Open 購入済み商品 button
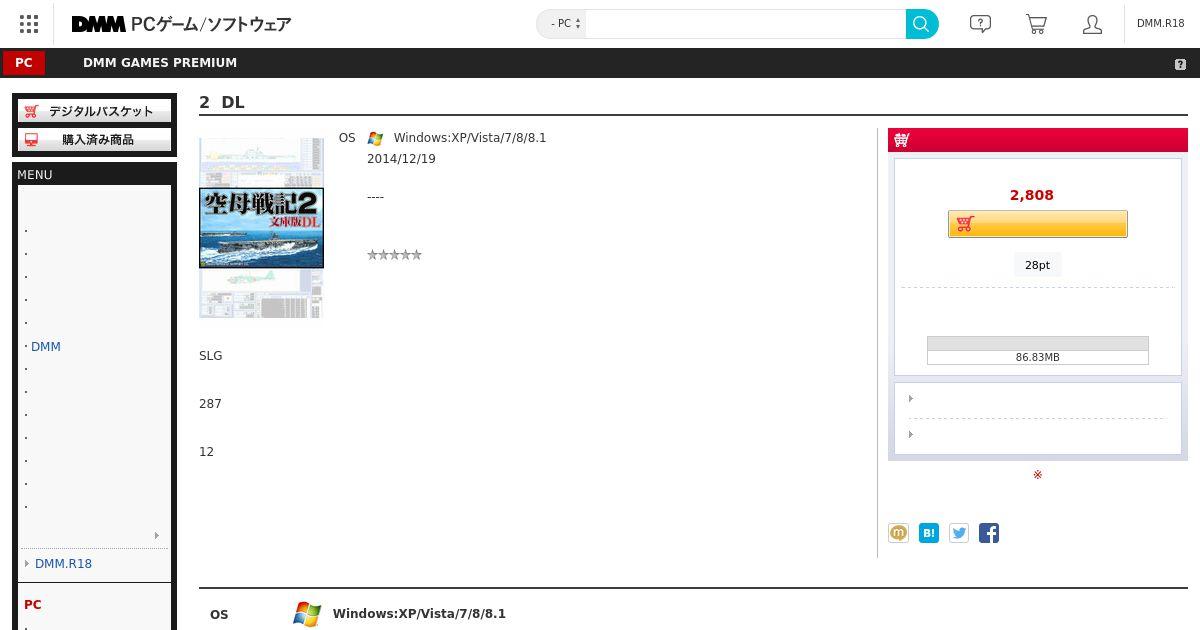This screenshot has height=630, width=1200. [x=94, y=140]
